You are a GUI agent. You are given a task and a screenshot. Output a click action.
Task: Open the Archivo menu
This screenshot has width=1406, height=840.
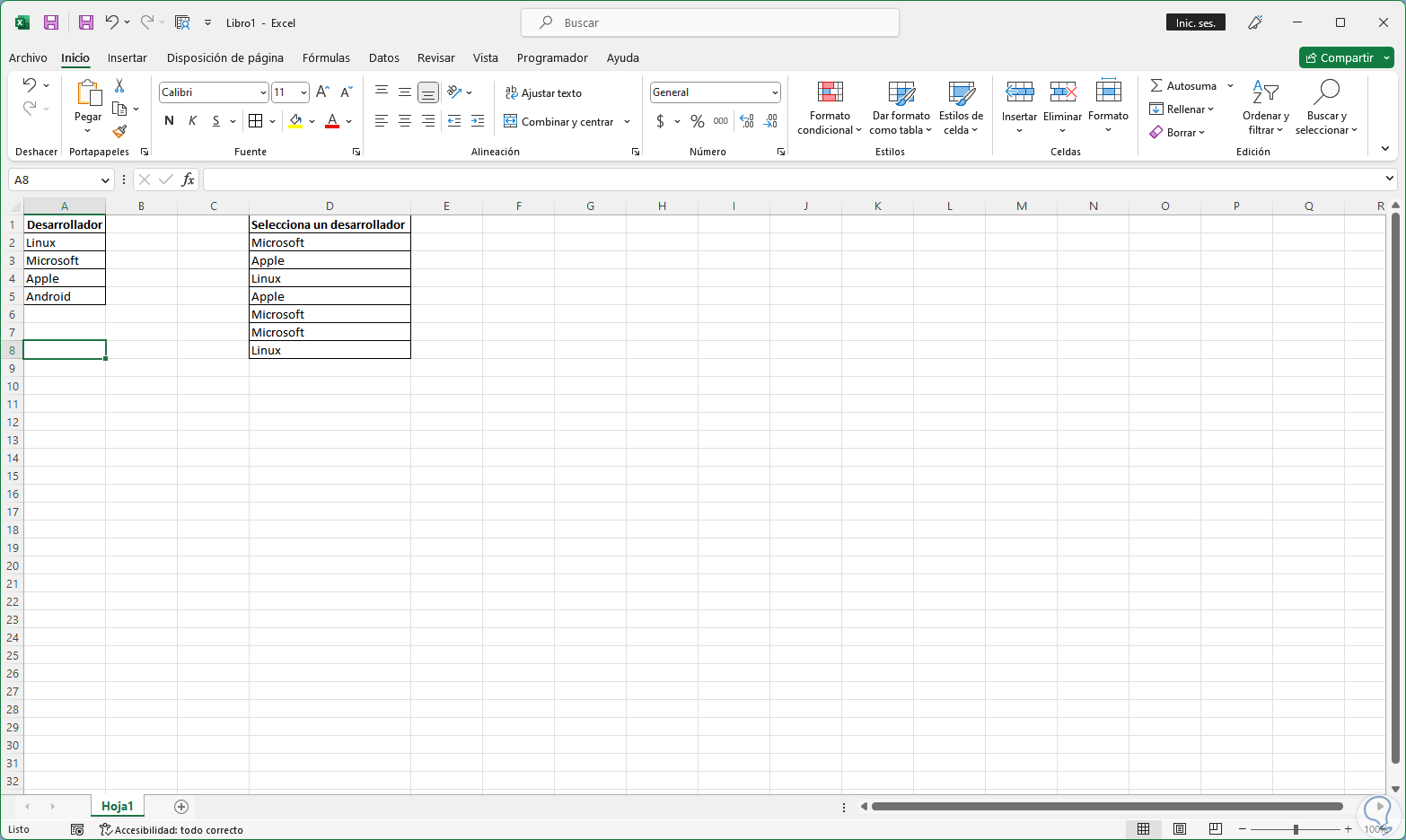[x=28, y=57]
